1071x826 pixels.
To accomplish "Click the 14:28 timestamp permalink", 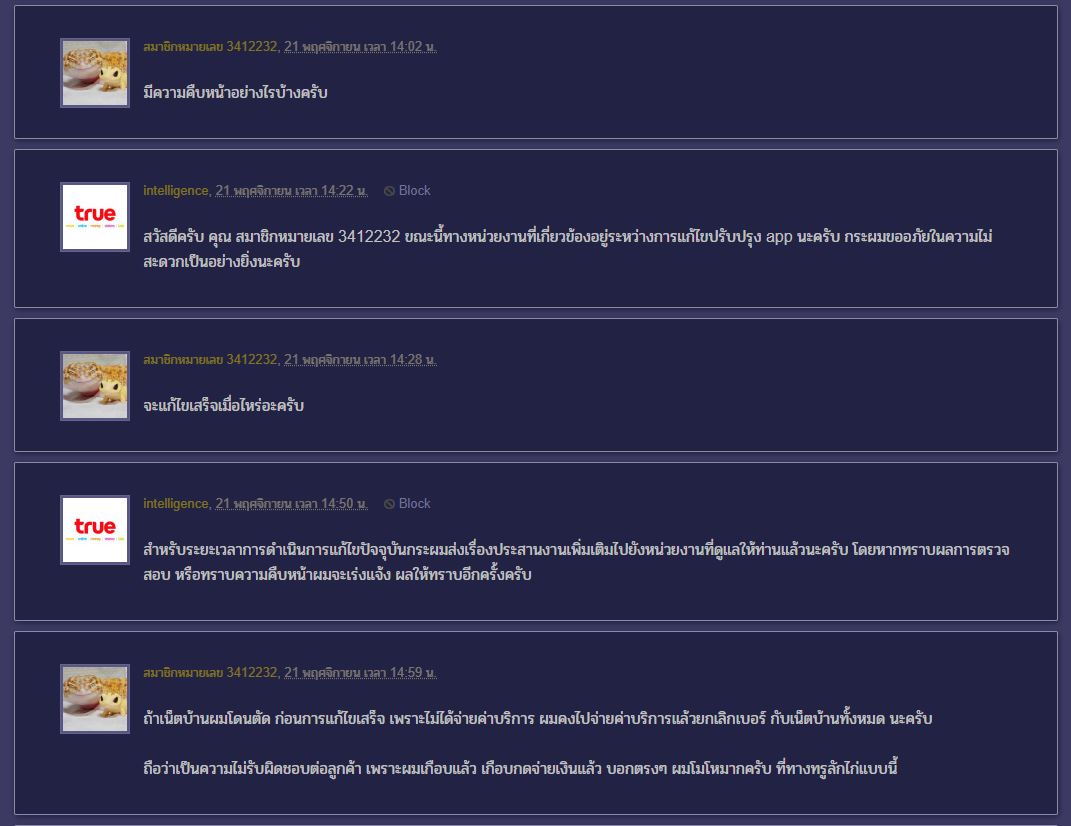I will click(x=361, y=359).
